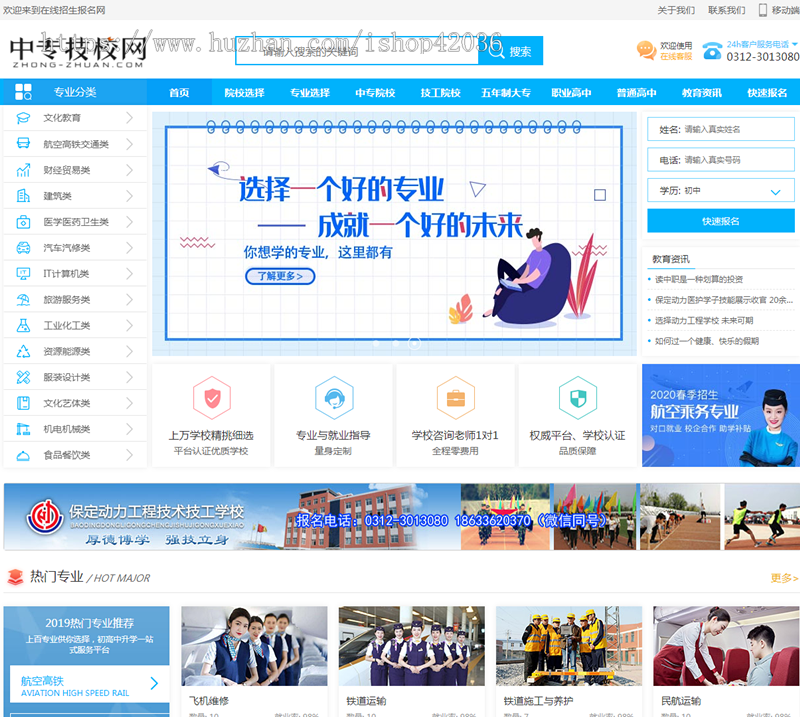Viewport: 800px width, 717px height.
Task: Click the 文化教育 book icon in sidebar
Action: [x=23, y=118]
